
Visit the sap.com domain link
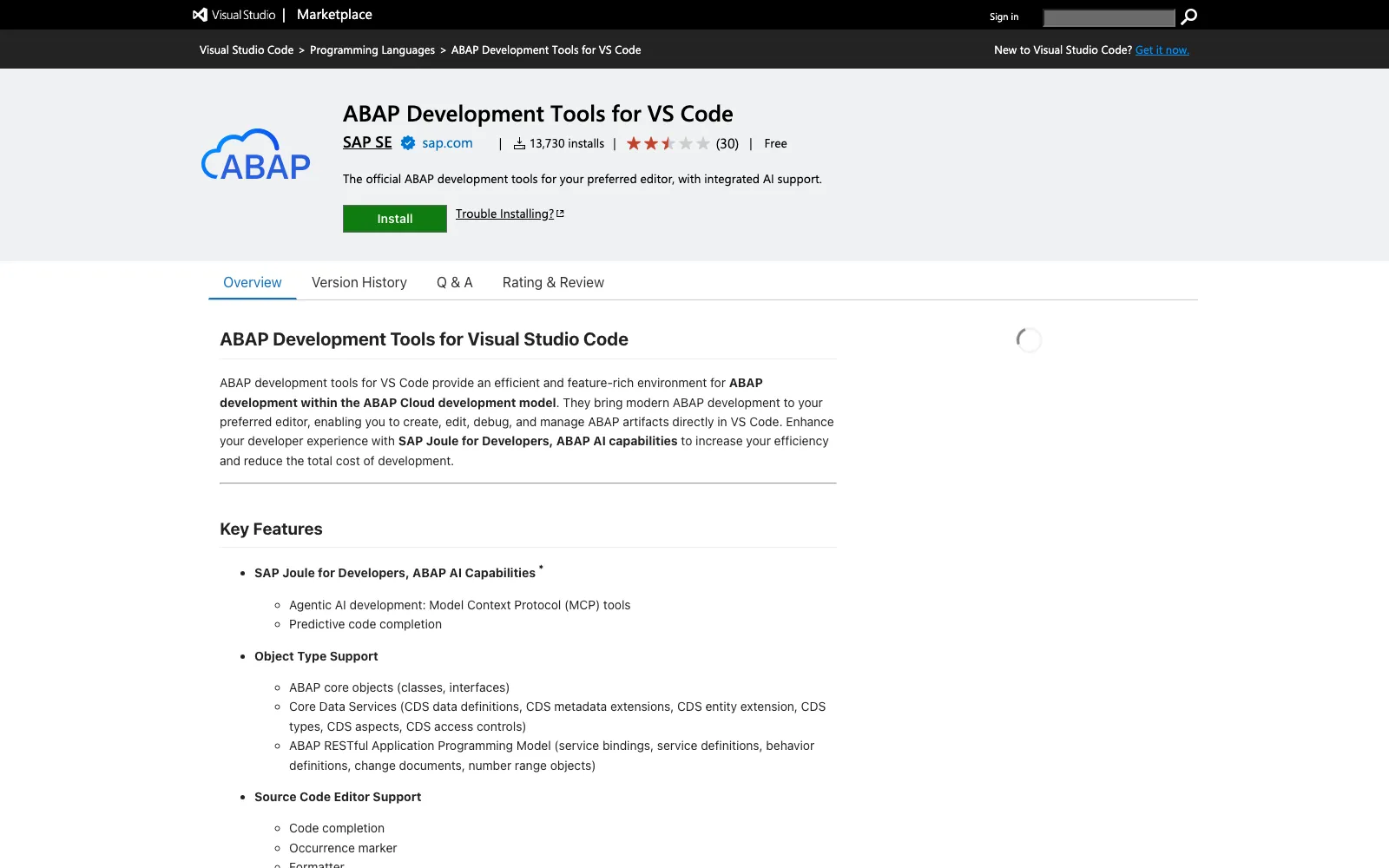tap(447, 143)
